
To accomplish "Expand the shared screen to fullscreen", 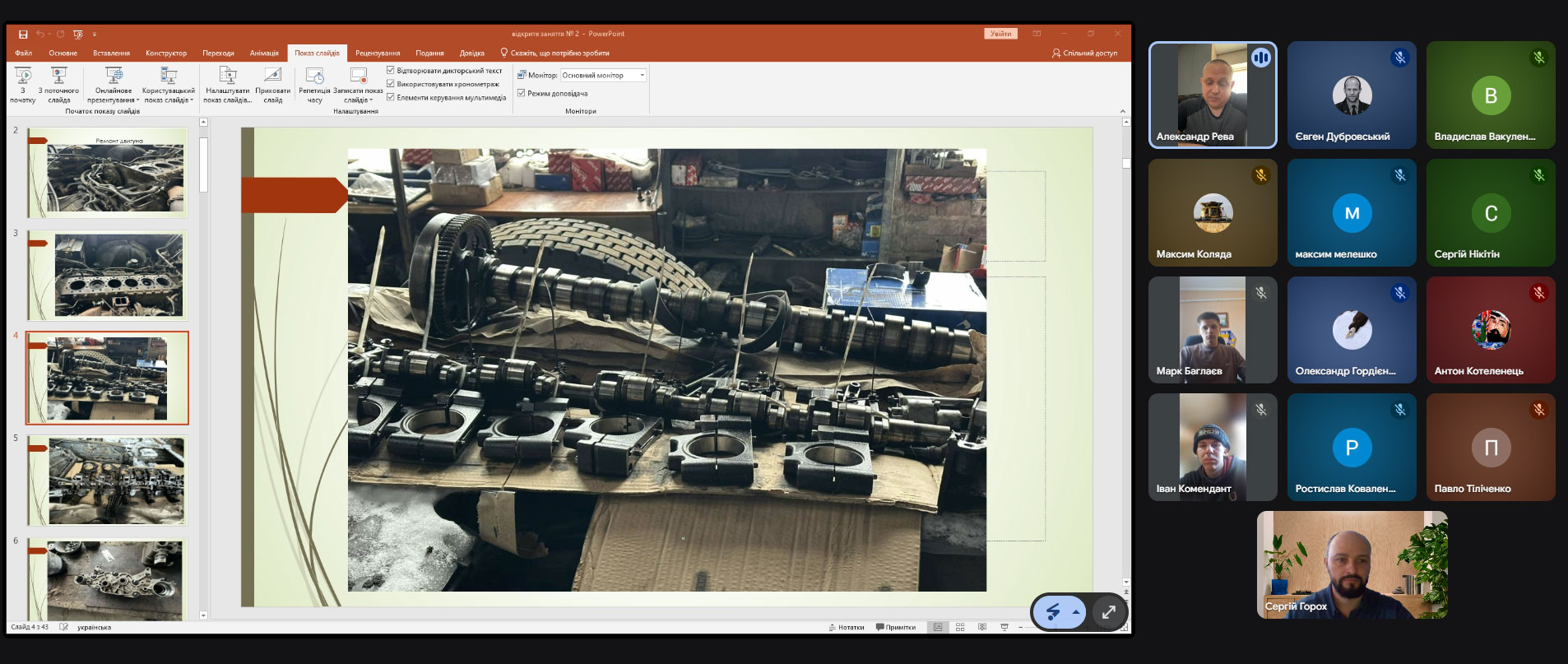I will pos(1108,612).
